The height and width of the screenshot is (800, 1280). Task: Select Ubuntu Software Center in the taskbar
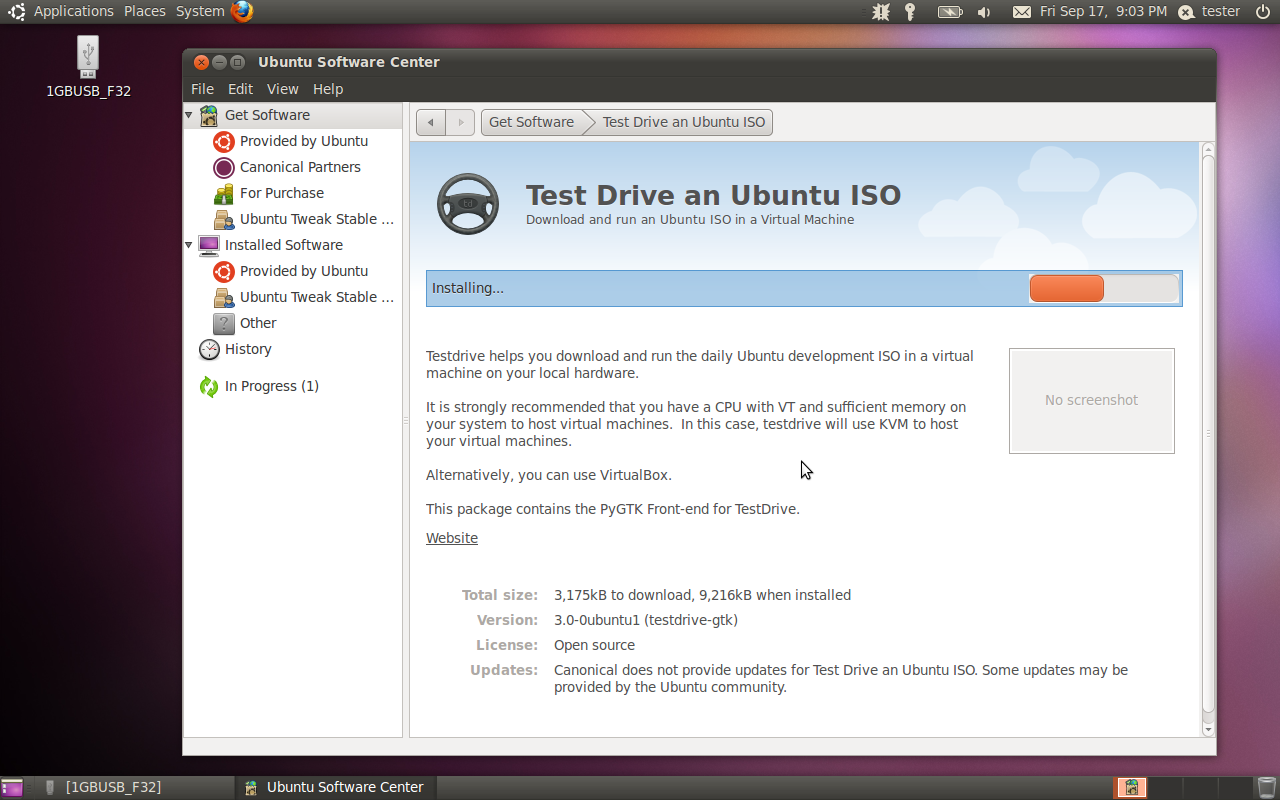pos(335,788)
